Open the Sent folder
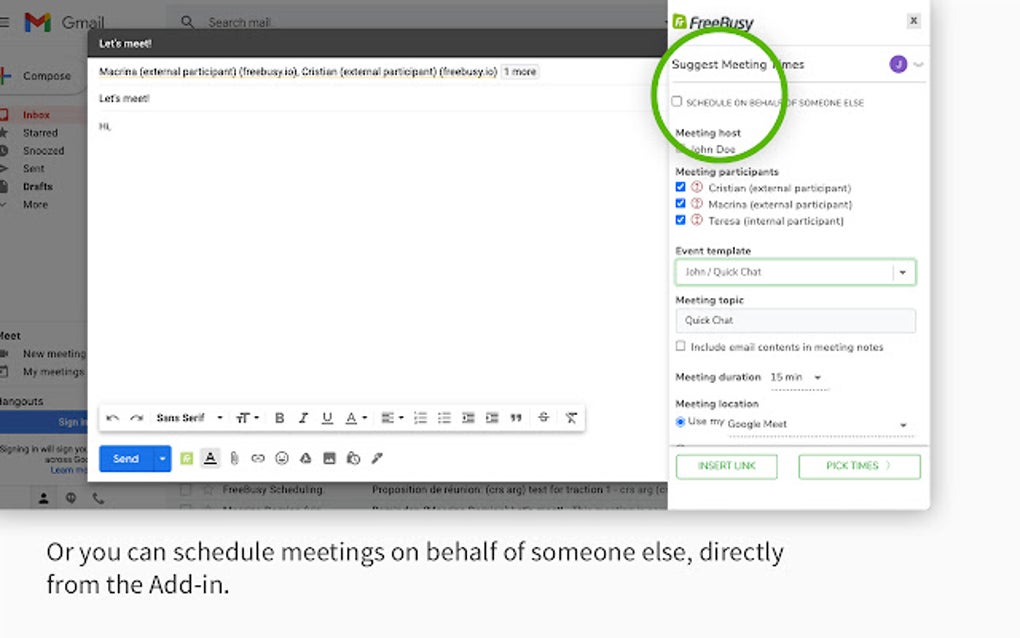The height and width of the screenshot is (638, 1020). [34, 168]
